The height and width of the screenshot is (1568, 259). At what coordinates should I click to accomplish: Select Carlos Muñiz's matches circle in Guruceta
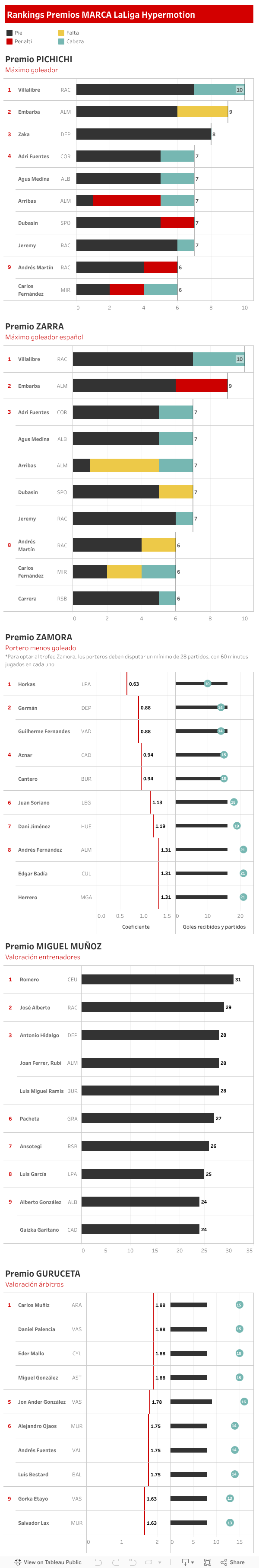point(239,1304)
